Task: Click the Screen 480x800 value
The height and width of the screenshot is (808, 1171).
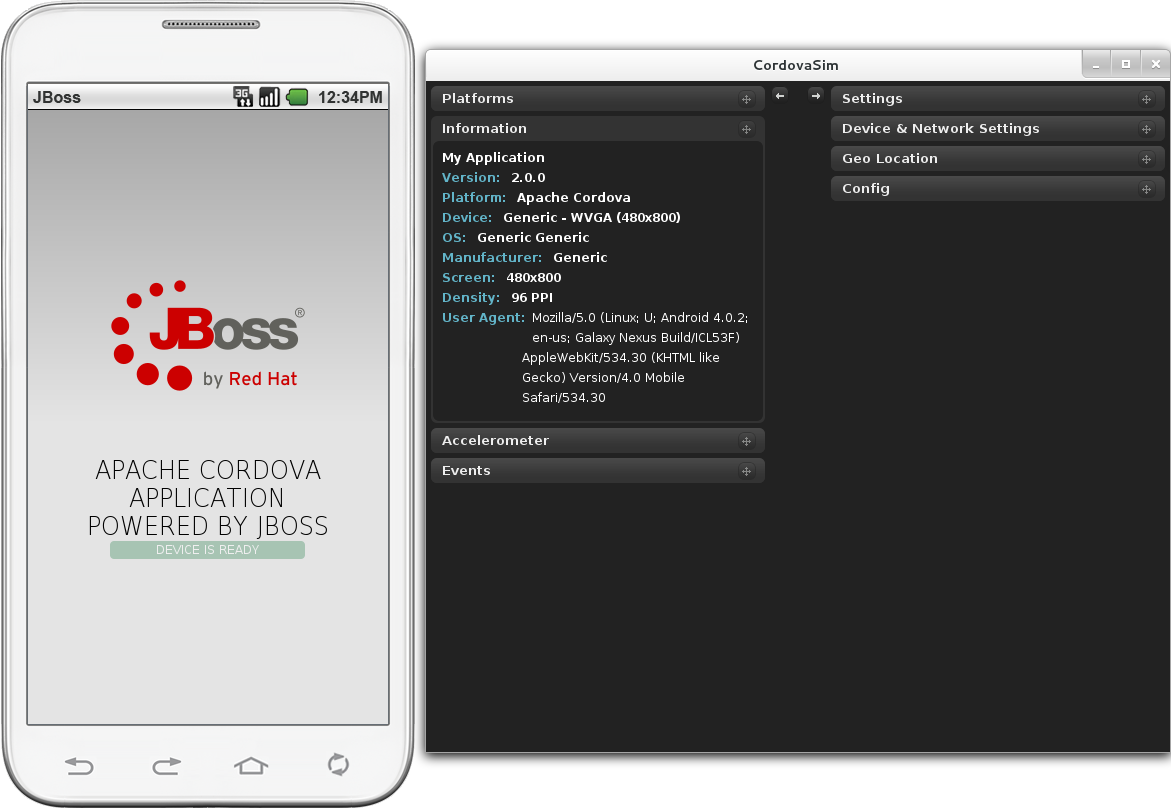Action: tap(533, 278)
